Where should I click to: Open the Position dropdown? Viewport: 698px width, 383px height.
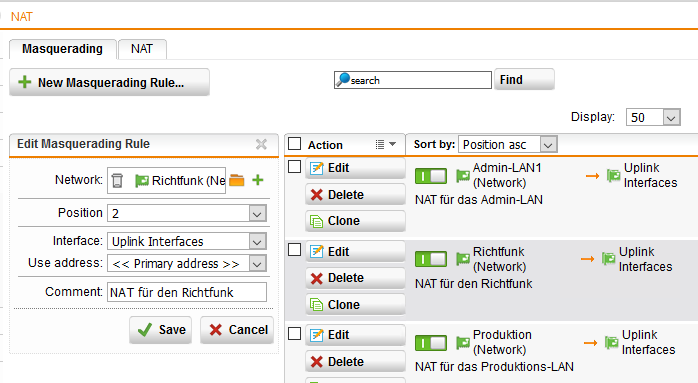(187, 213)
